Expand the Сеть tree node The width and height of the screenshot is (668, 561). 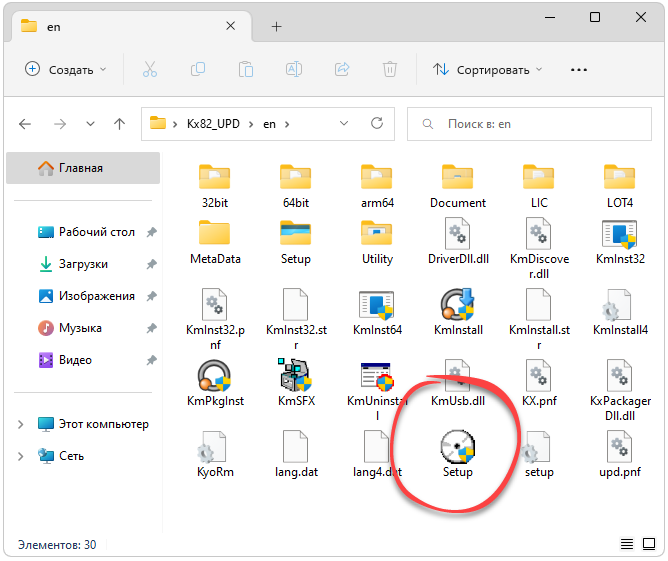[x=20, y=456]
